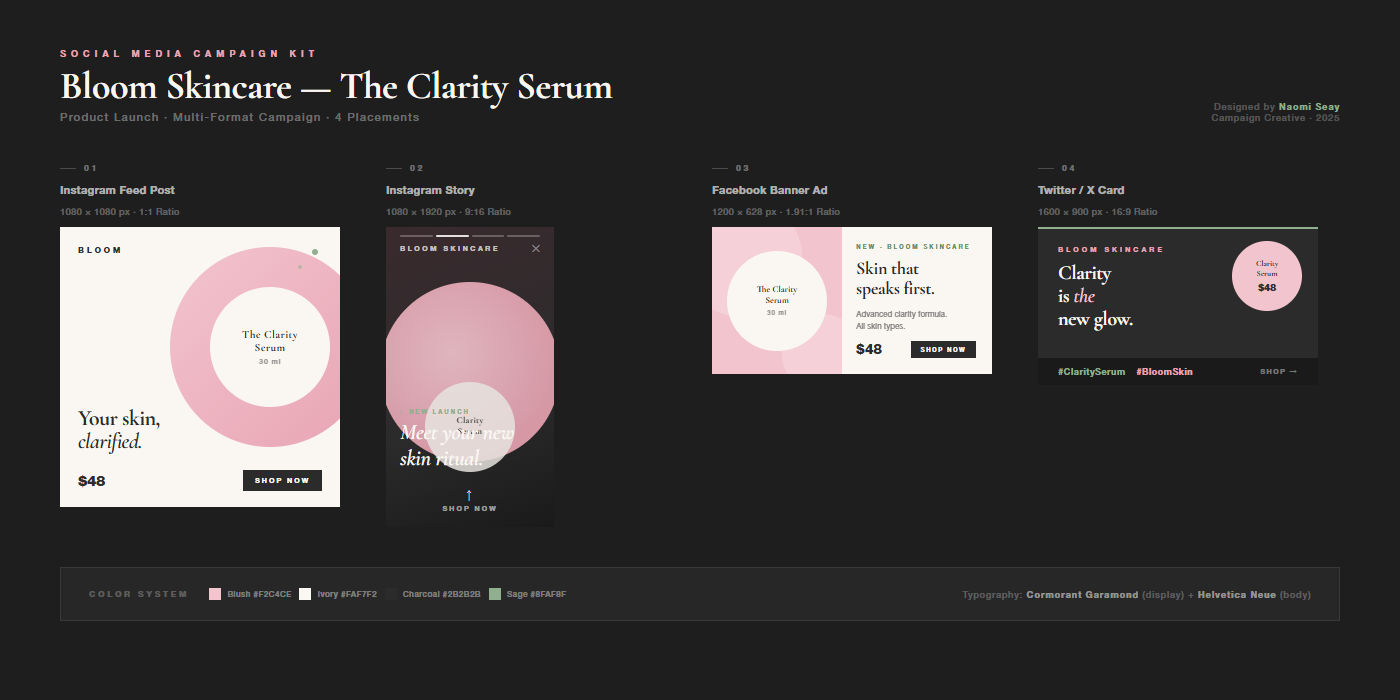
Task: Open the #ClaritySerum hashtag
Action: click(x=1091, y=372)
